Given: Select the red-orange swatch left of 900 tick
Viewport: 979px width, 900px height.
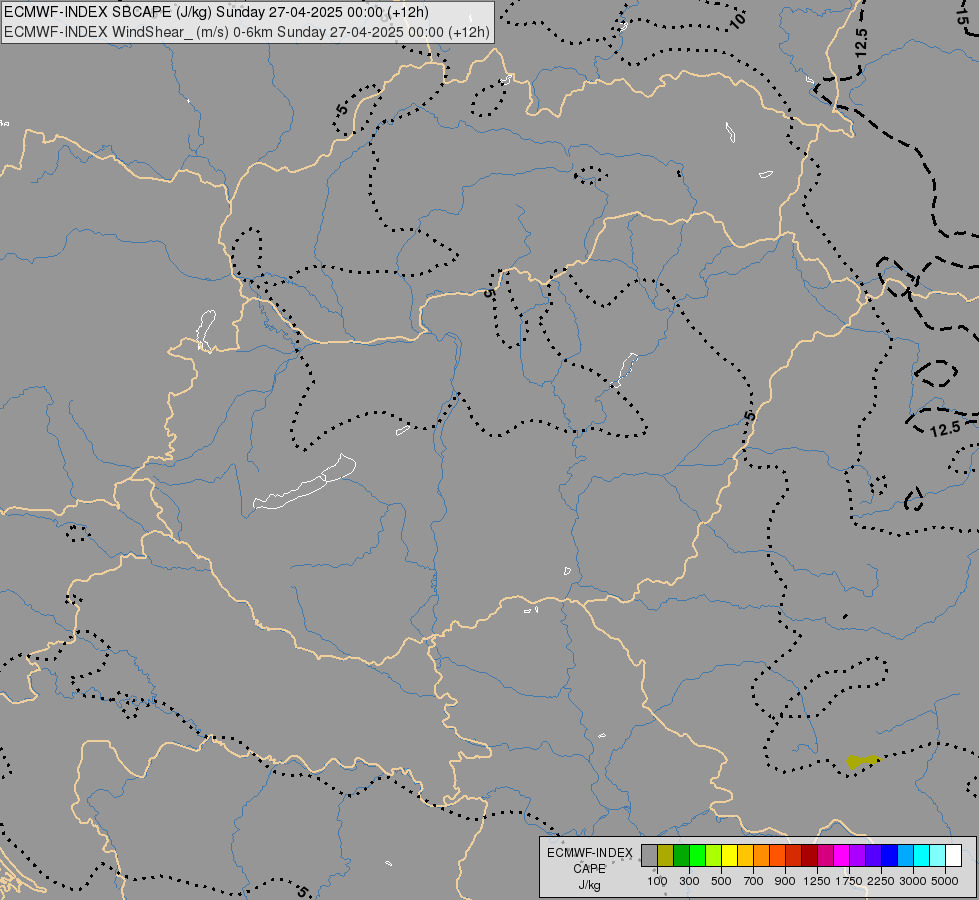Looking at the screenshot, I should click(777, 856).
